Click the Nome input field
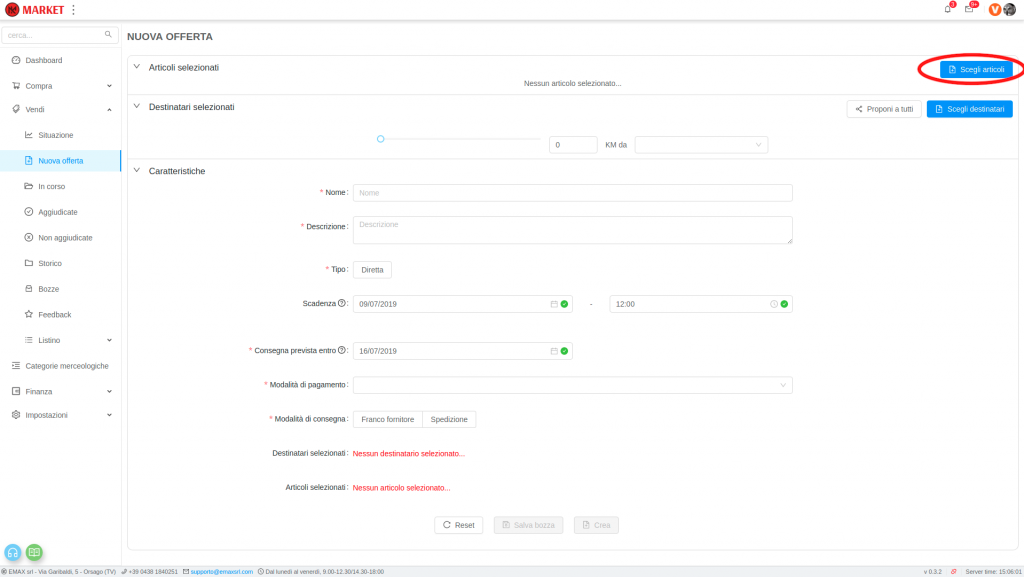 tap(572, 193)
